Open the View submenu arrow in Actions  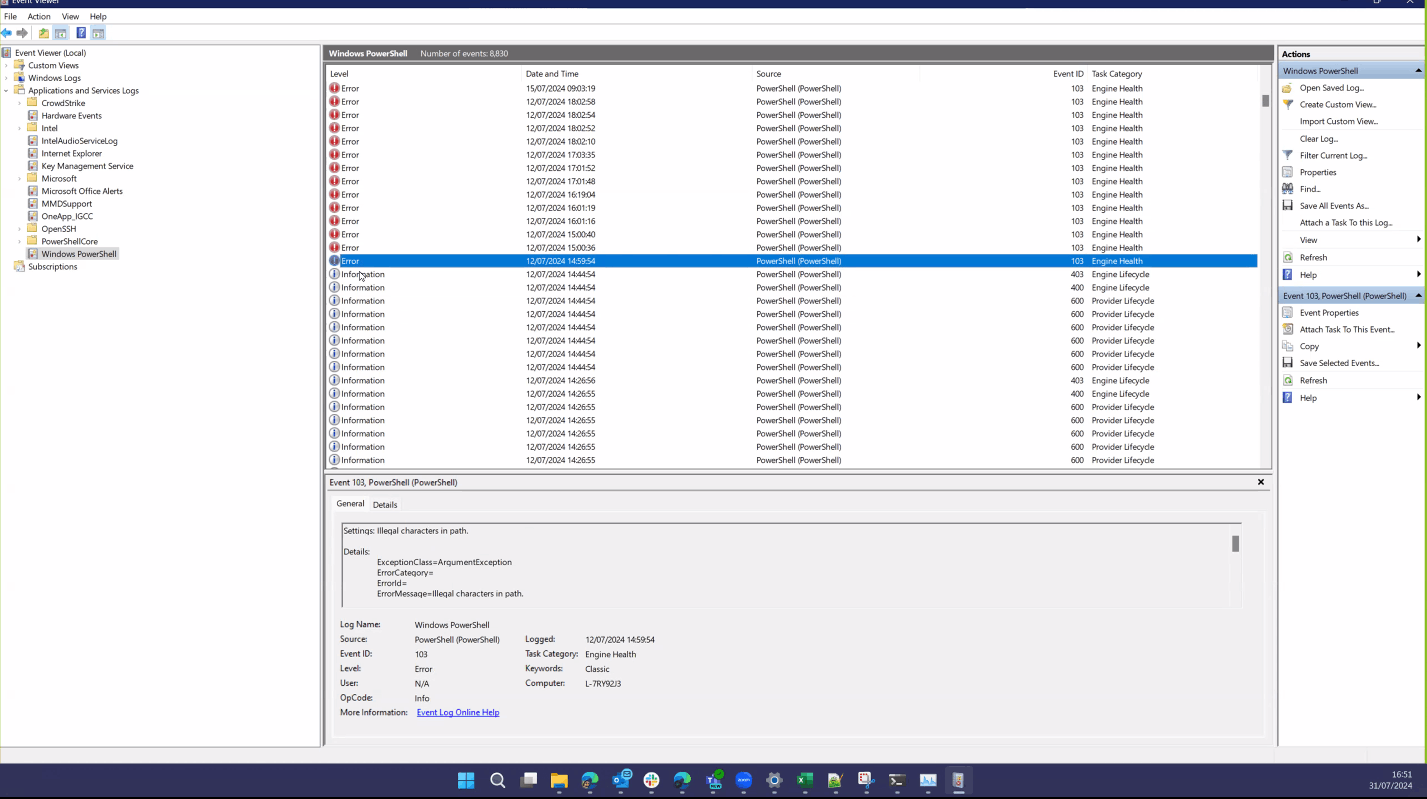click(x=1418, y=240)
